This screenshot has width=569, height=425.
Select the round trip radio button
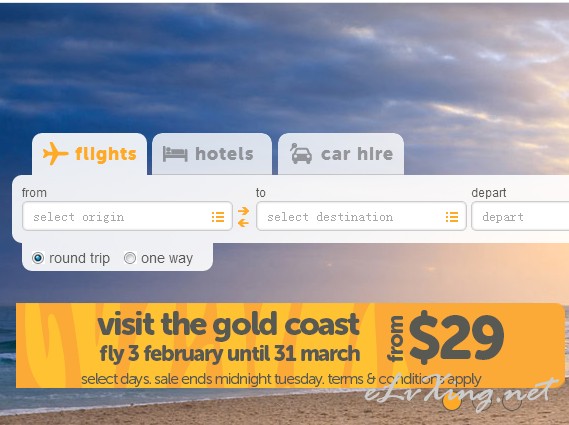(x=38, y=258)
